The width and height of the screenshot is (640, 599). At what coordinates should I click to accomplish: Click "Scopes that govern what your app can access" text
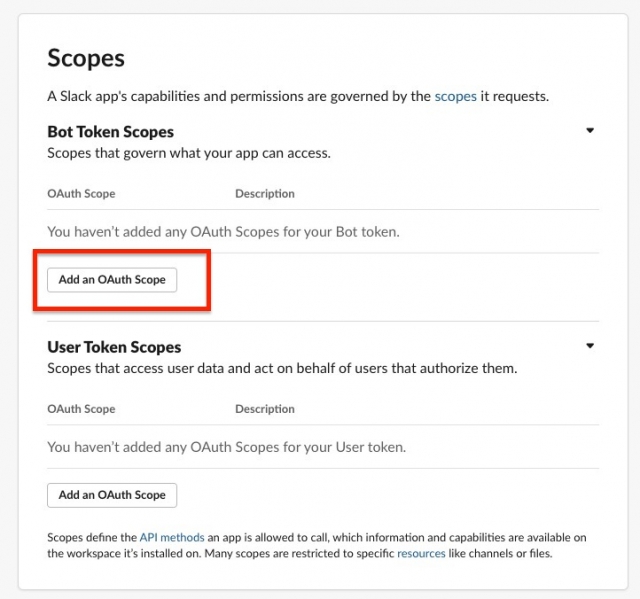pos(188,153)
